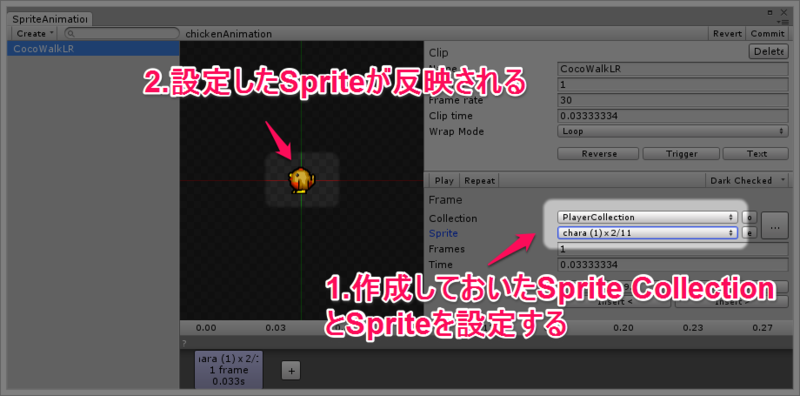800x396 pixels.
Task: Open the Create dropdown menu
Action: [34, 33]
